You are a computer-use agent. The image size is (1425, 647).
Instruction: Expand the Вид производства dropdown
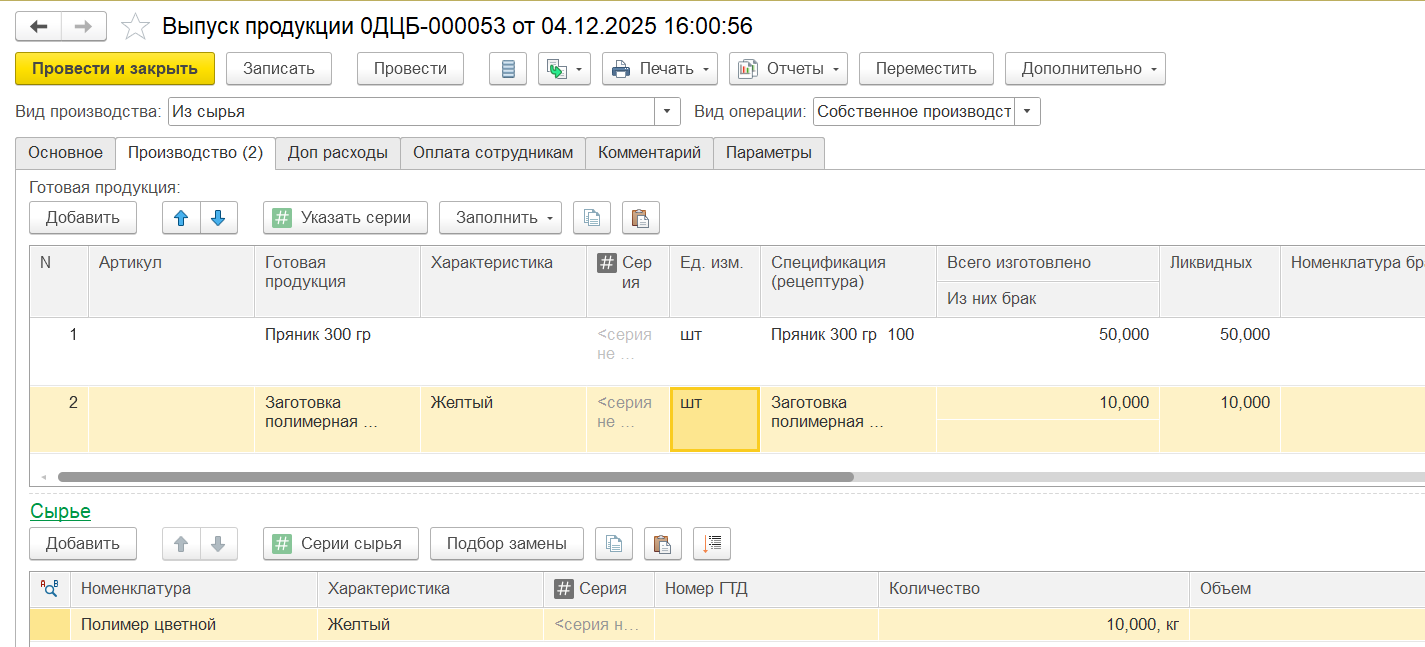click(667, 111)
